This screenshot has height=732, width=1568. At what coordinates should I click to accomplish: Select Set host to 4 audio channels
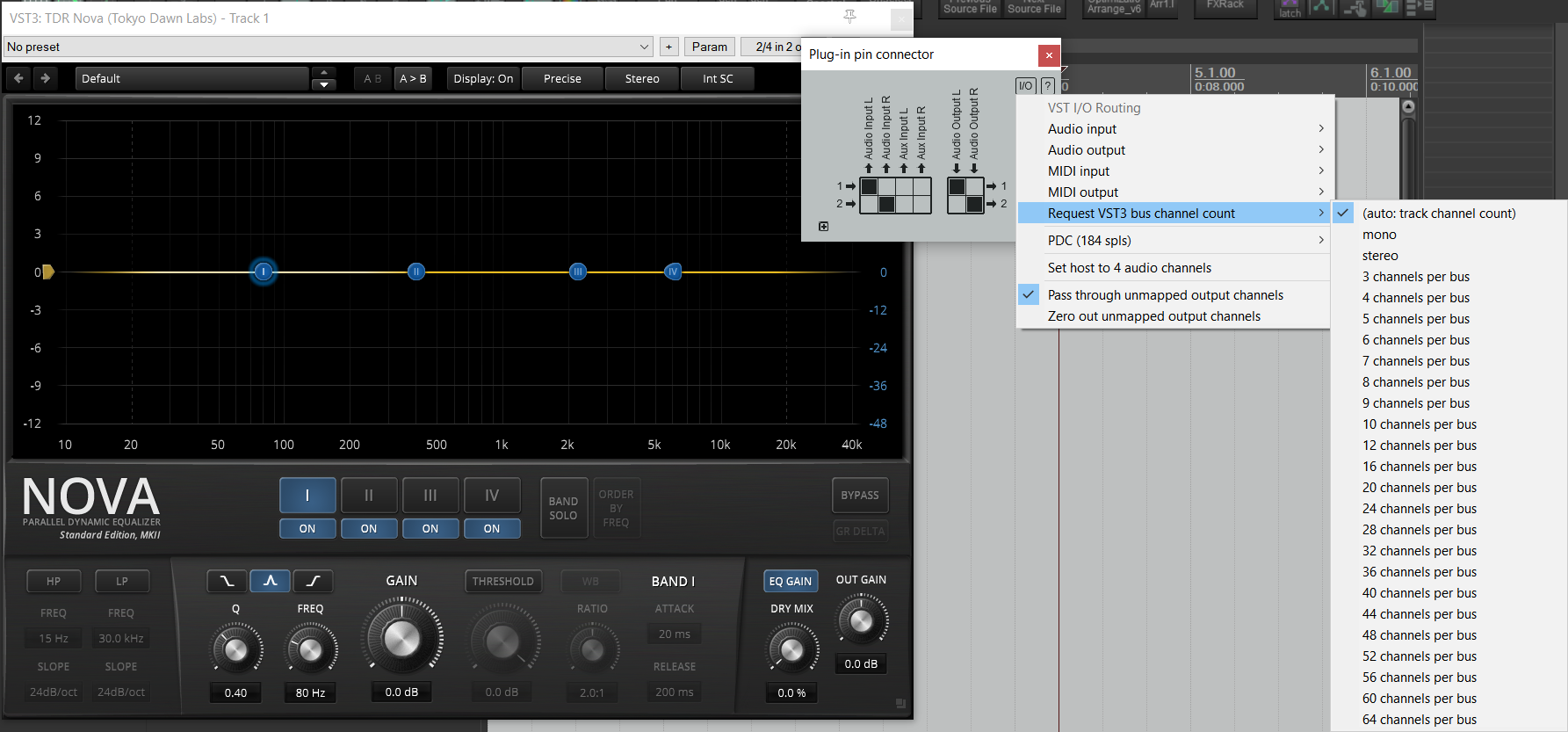coord(1175,267)
